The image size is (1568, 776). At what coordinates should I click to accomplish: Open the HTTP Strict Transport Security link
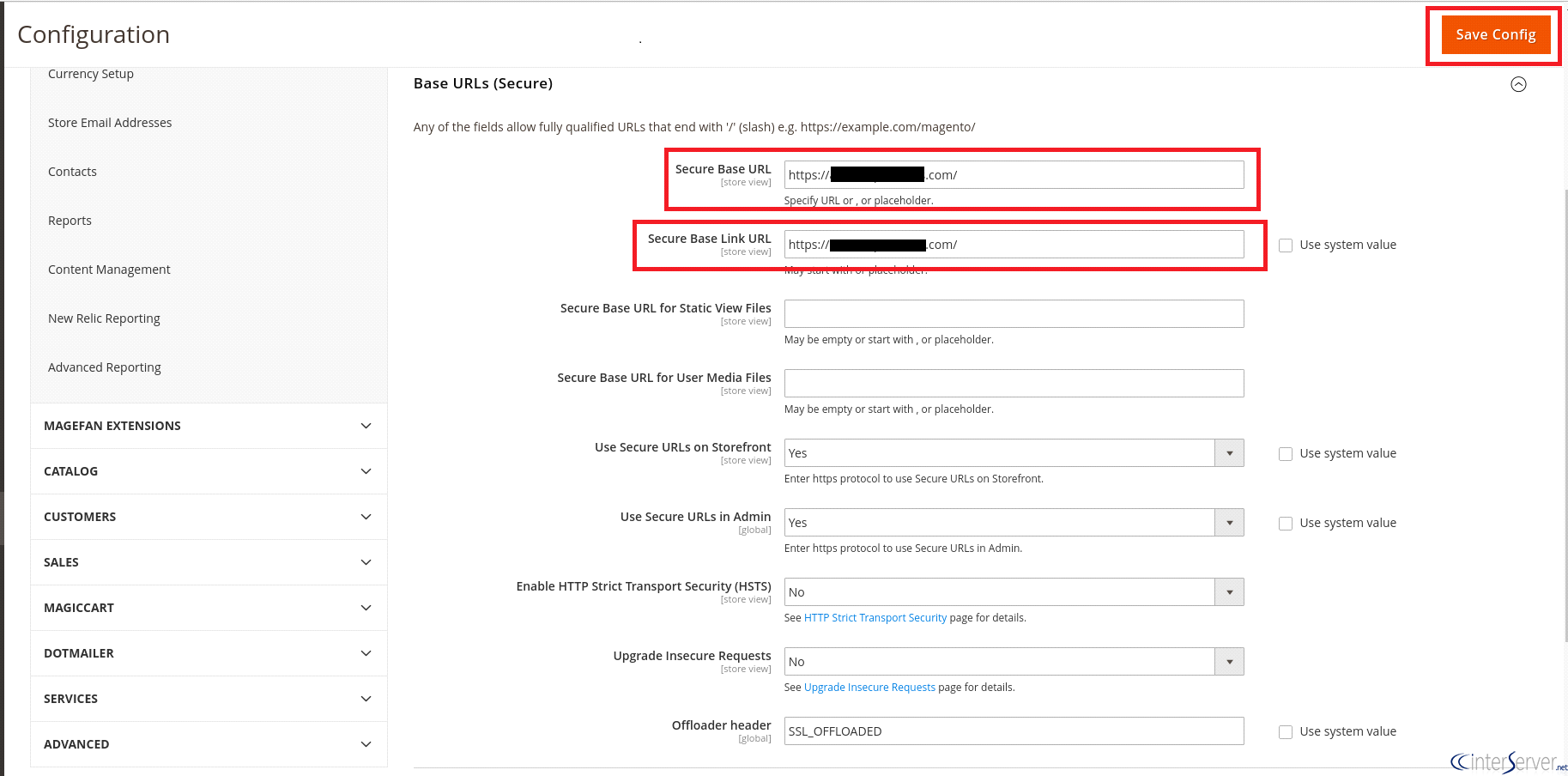pos(875,617)
